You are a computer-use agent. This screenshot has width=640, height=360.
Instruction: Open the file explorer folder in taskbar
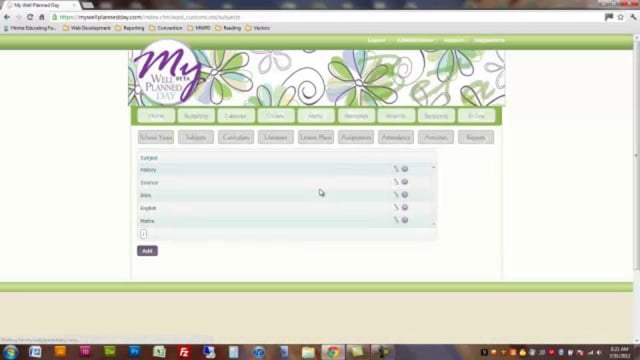point(308,352)
